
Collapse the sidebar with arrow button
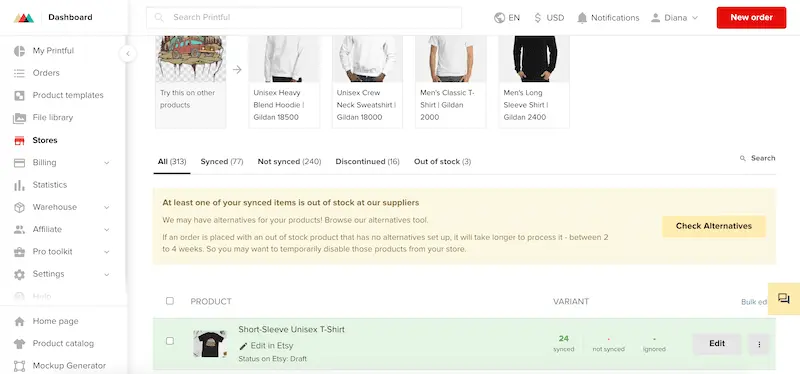[128, 53]
